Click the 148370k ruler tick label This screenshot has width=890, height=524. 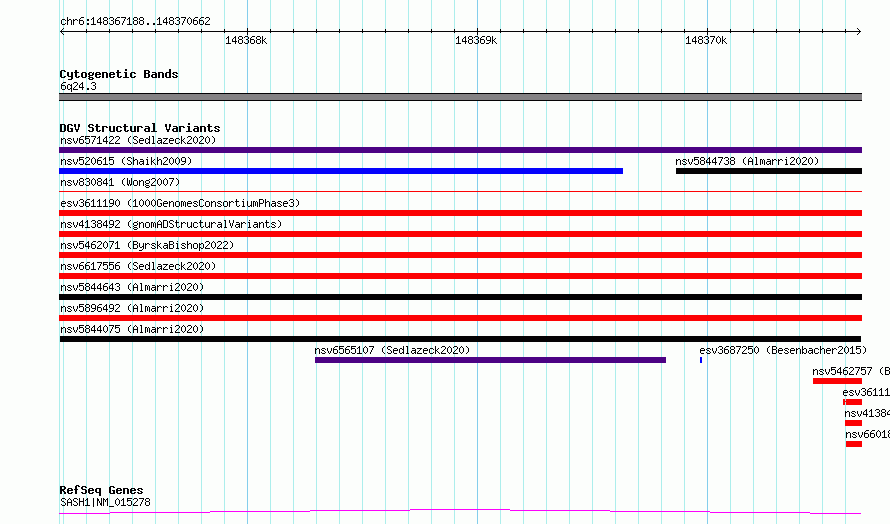(706, 40)
